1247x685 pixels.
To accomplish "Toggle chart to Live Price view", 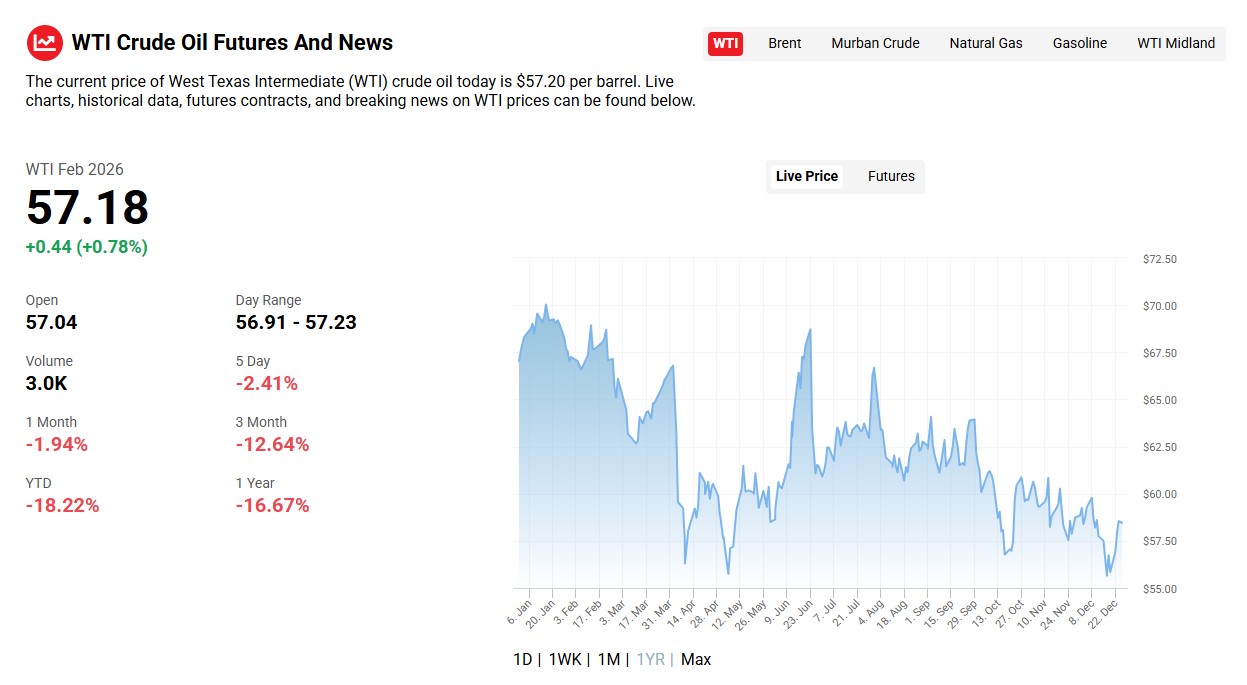I will coord(806,176).
